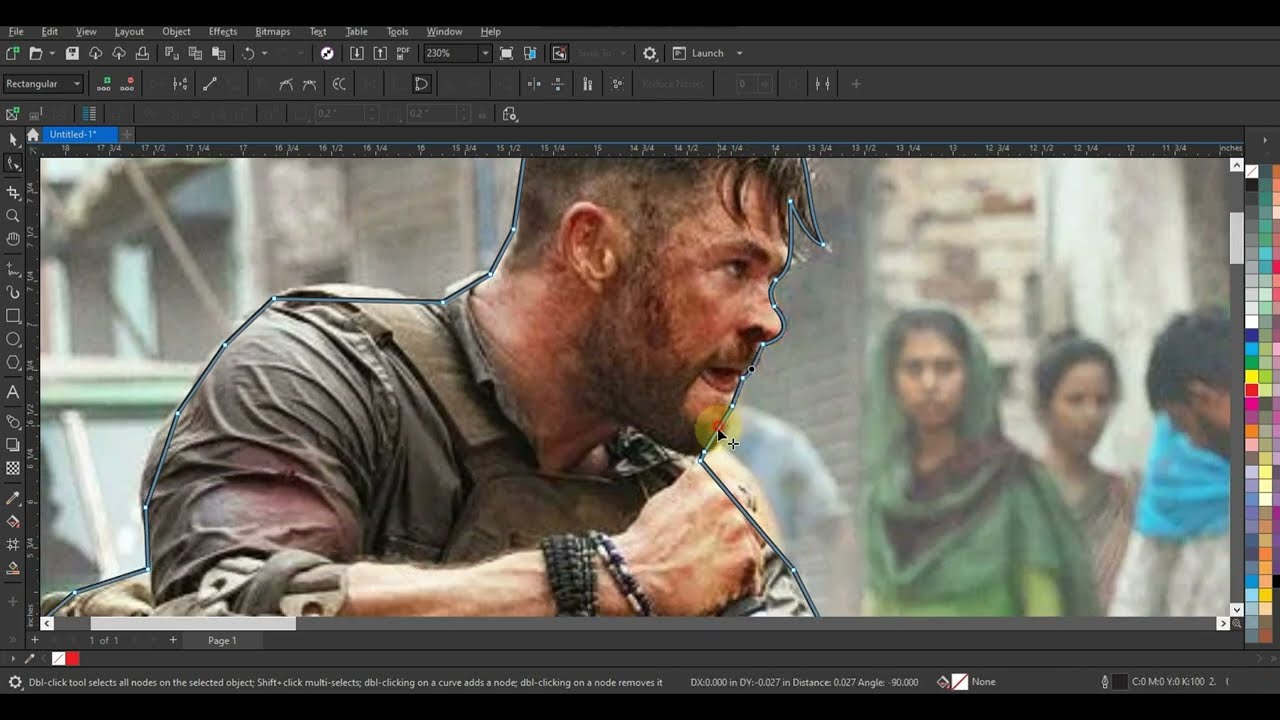The height and width of the screenshot is (720, 1280).
Task: Click the Options gear button
Action: 650,53
